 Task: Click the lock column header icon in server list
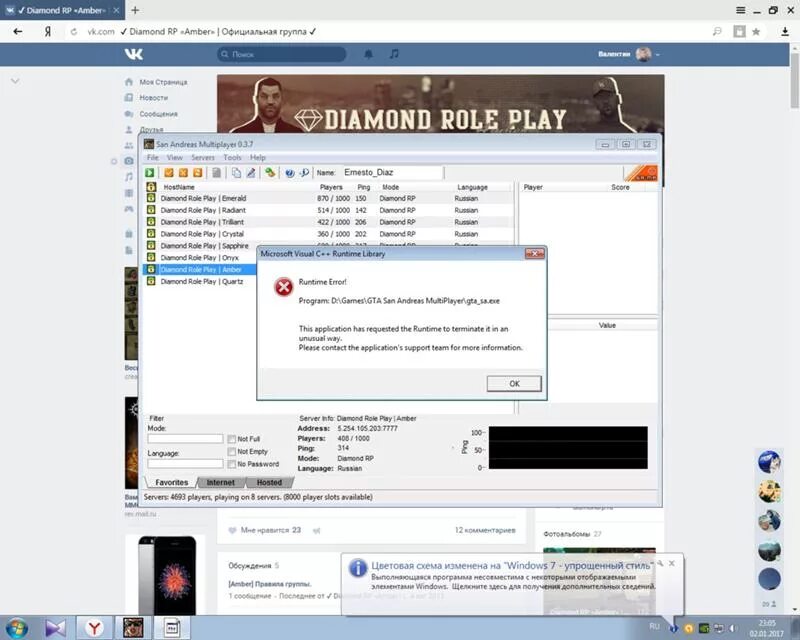click(151, 187)
